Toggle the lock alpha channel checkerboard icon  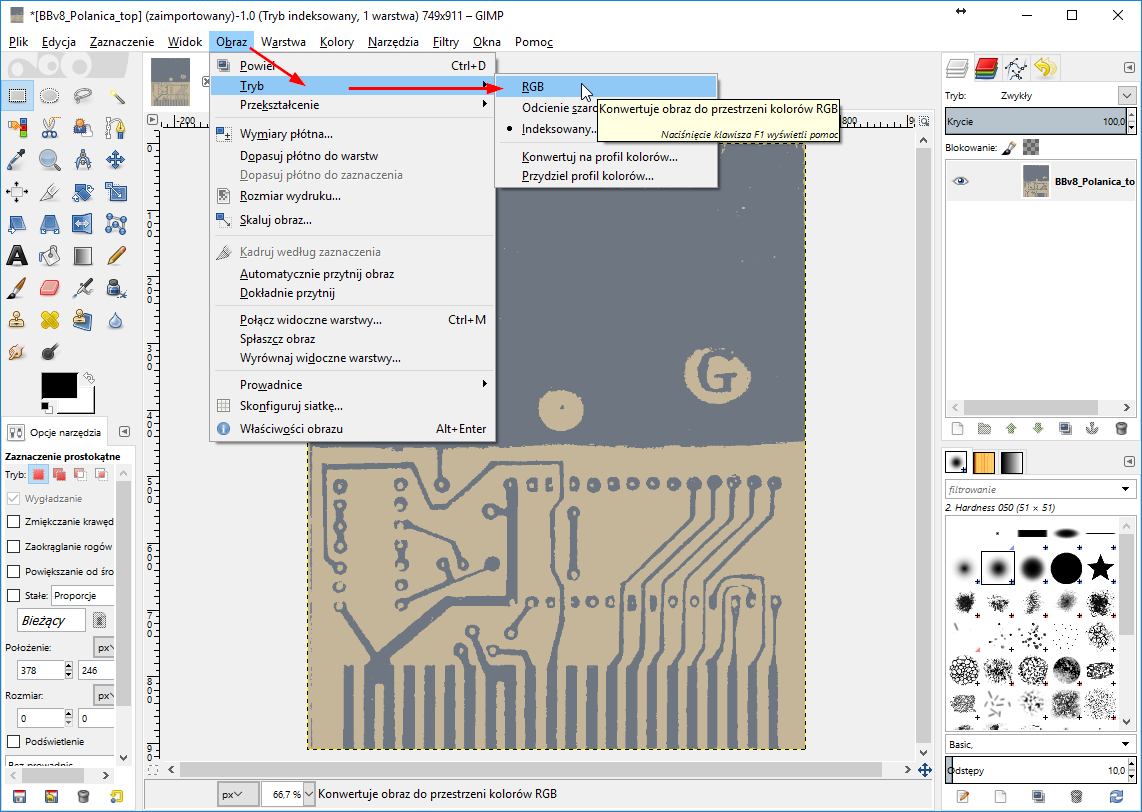pyautogui.click(x=1031, y=147)
